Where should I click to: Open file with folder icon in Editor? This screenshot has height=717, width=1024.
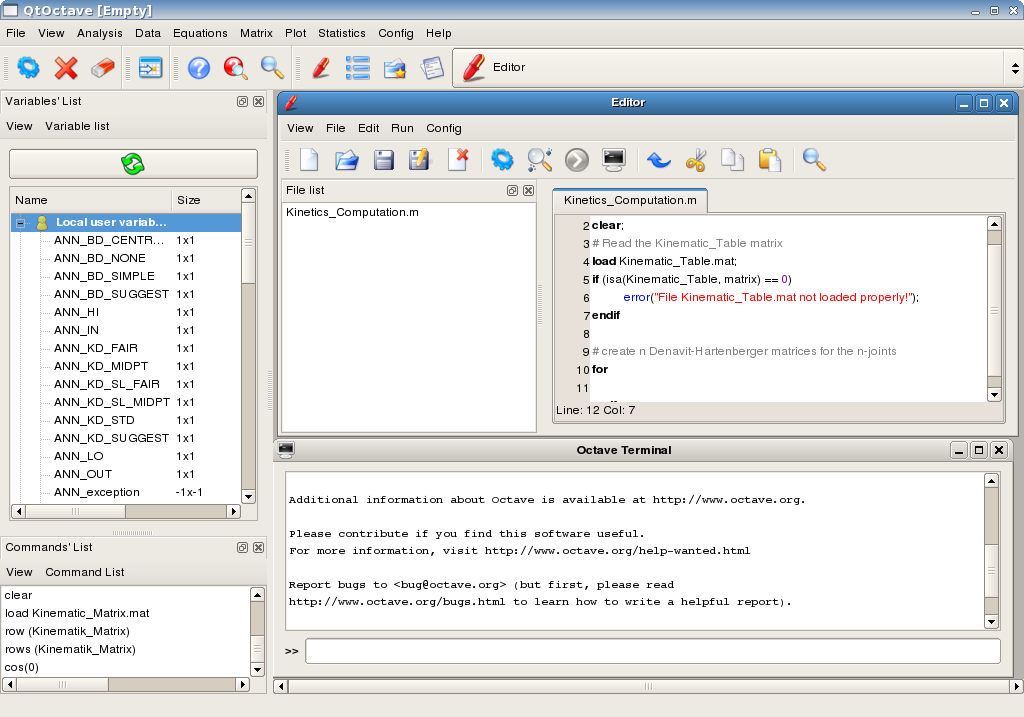coord(347,159)
